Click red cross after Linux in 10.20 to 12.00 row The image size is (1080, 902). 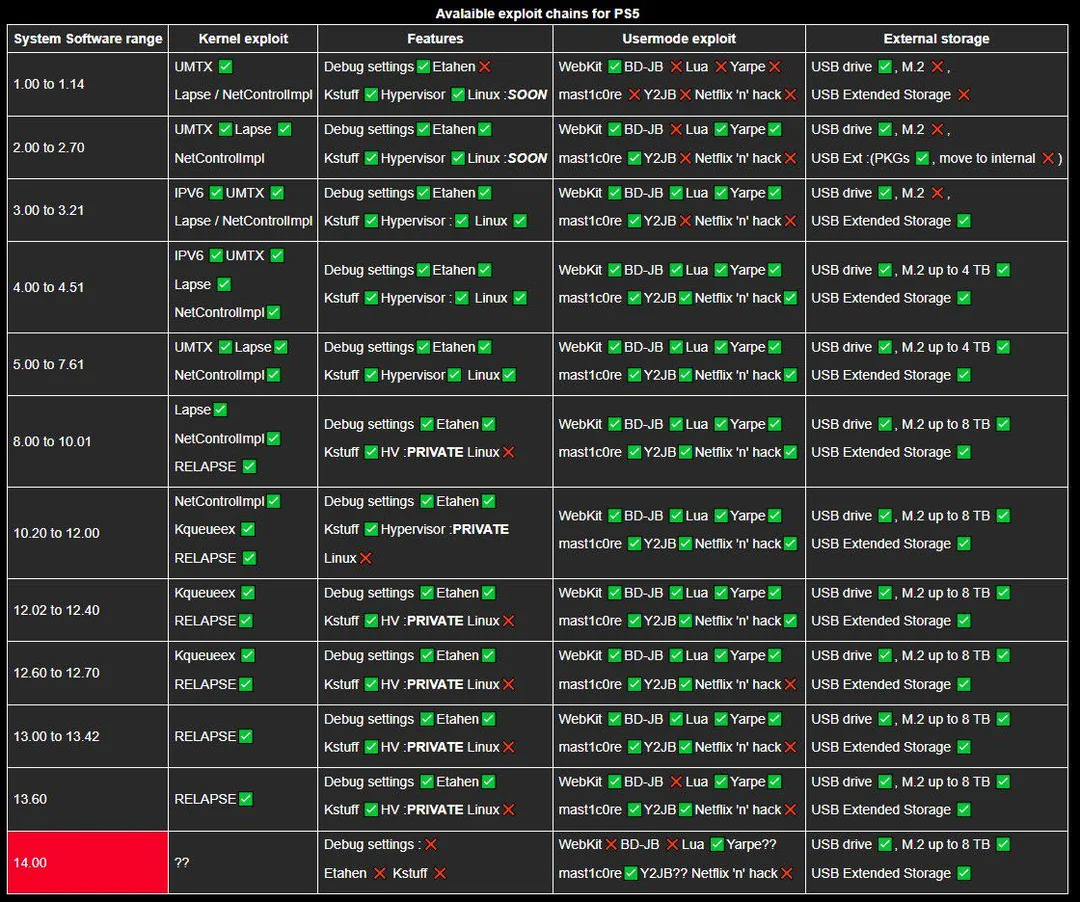(366, 558)
